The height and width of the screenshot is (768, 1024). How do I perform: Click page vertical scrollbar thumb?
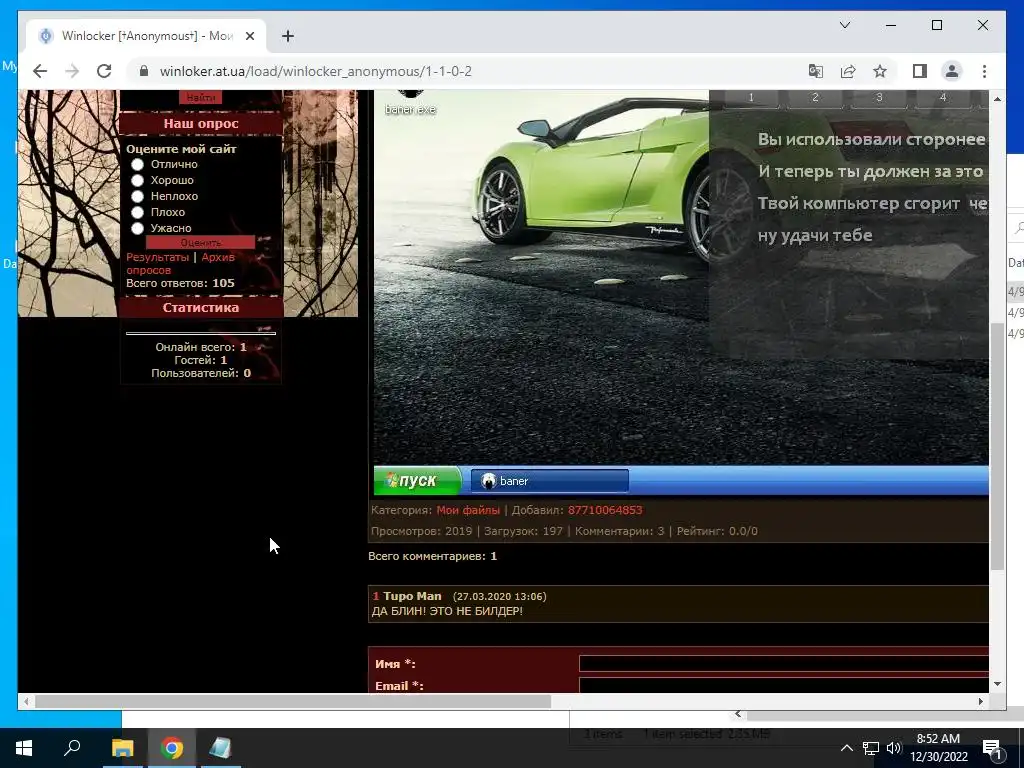(x=997, y=446)
